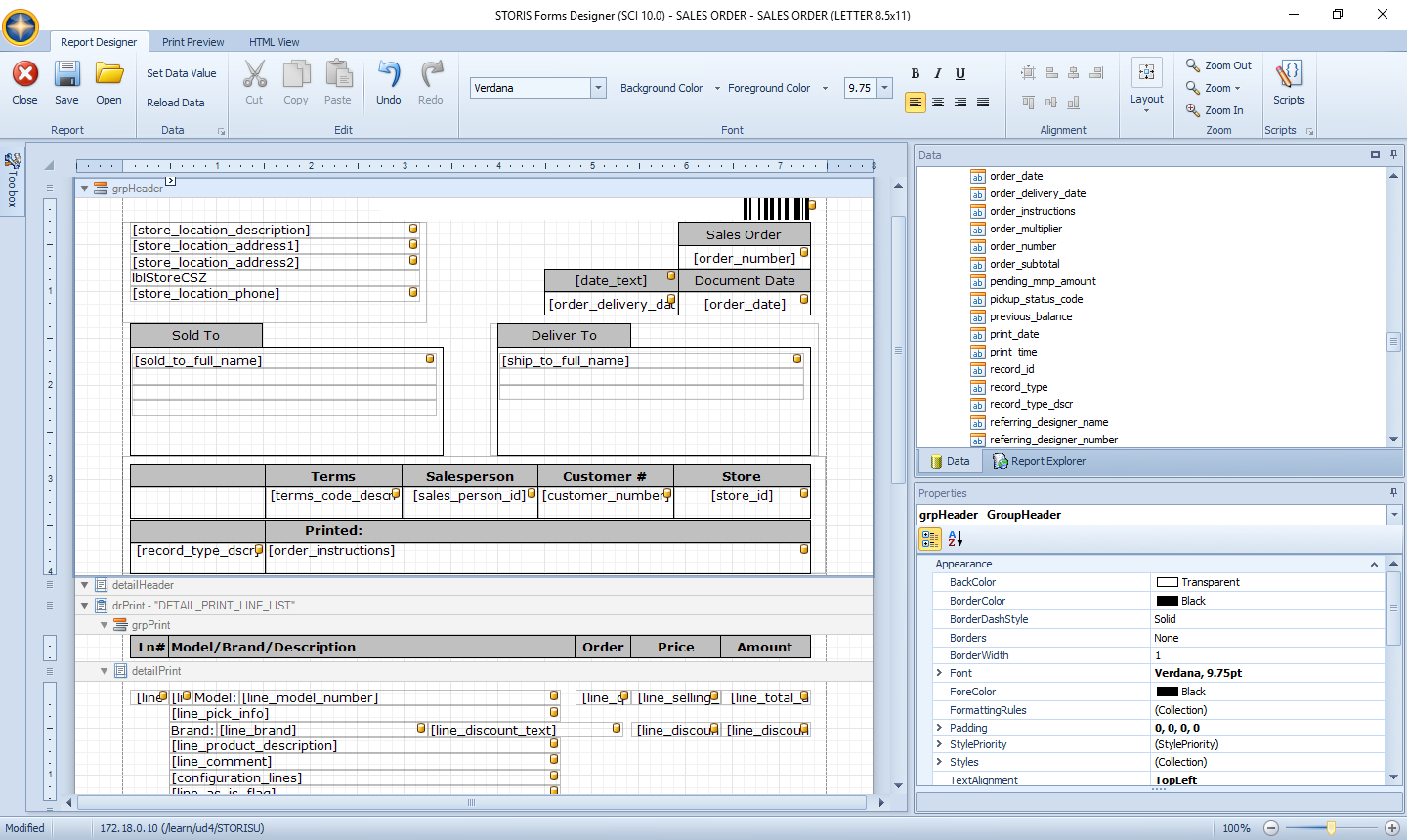
Task: Switch to the HTML View tab
Action: [274, 42]
